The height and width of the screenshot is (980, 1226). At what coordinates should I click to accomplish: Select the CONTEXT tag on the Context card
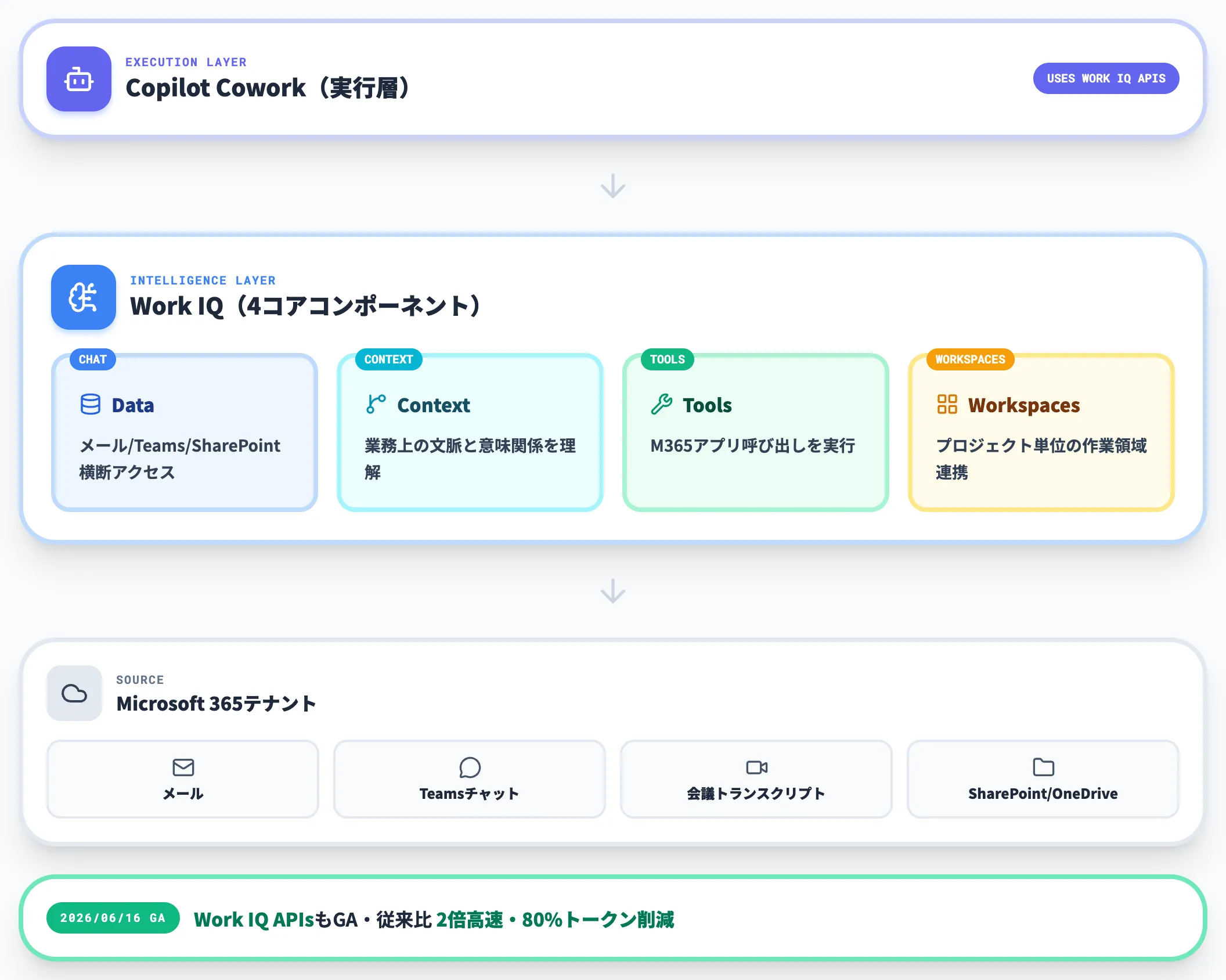pyautogui.click(x=388, y=359)
